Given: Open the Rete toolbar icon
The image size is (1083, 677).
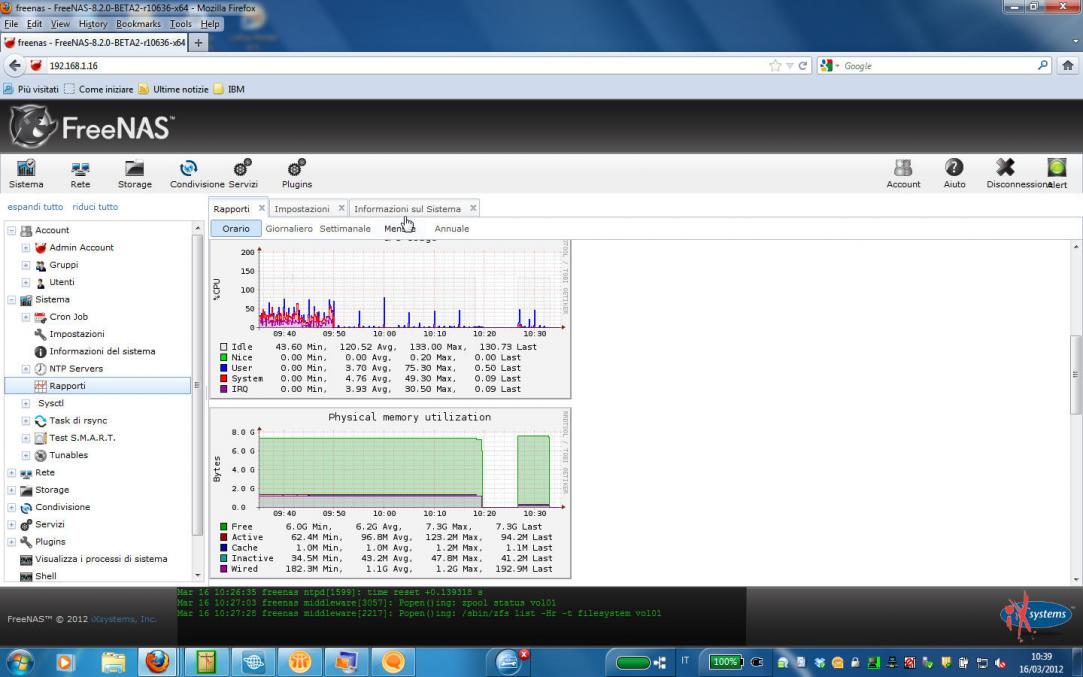Looking at the screenshot, I should point(80,173).
